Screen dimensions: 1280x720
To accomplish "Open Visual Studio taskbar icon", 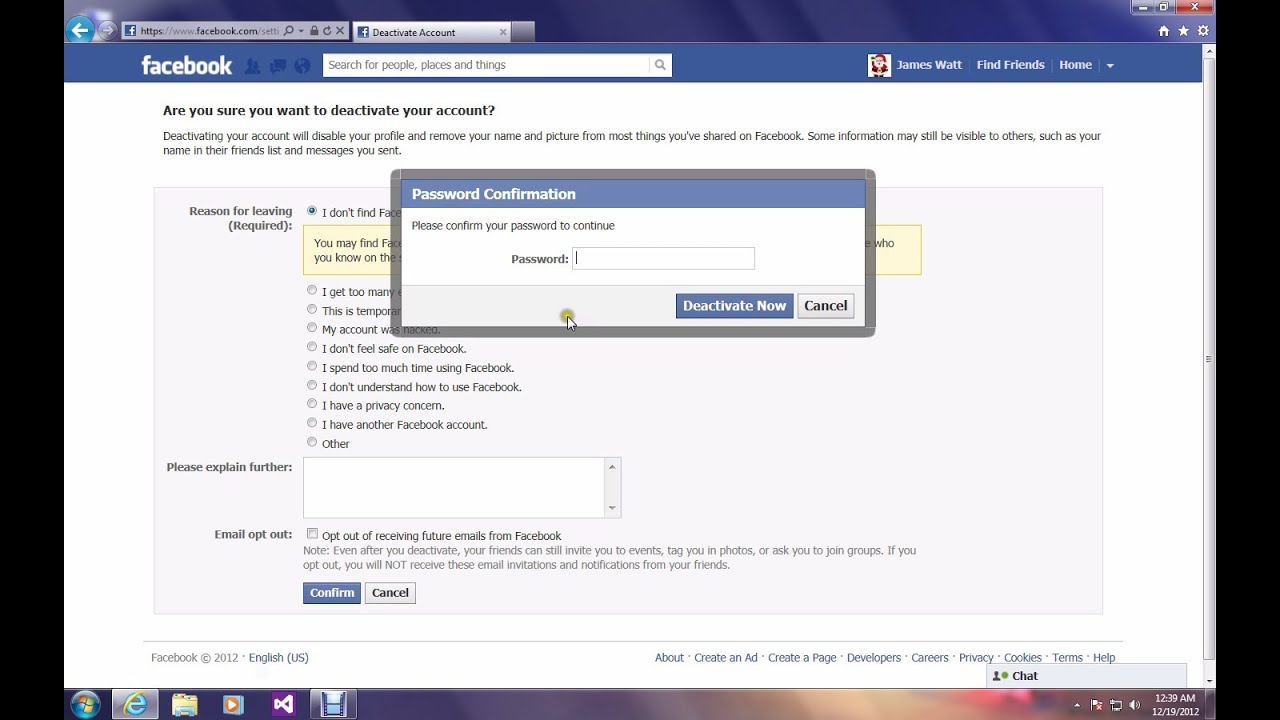I will pyautogui.click(x=283, y=704).
